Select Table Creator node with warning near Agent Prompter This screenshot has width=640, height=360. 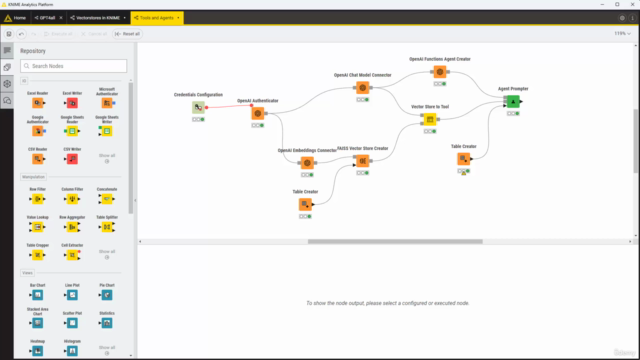pos(463,159)
